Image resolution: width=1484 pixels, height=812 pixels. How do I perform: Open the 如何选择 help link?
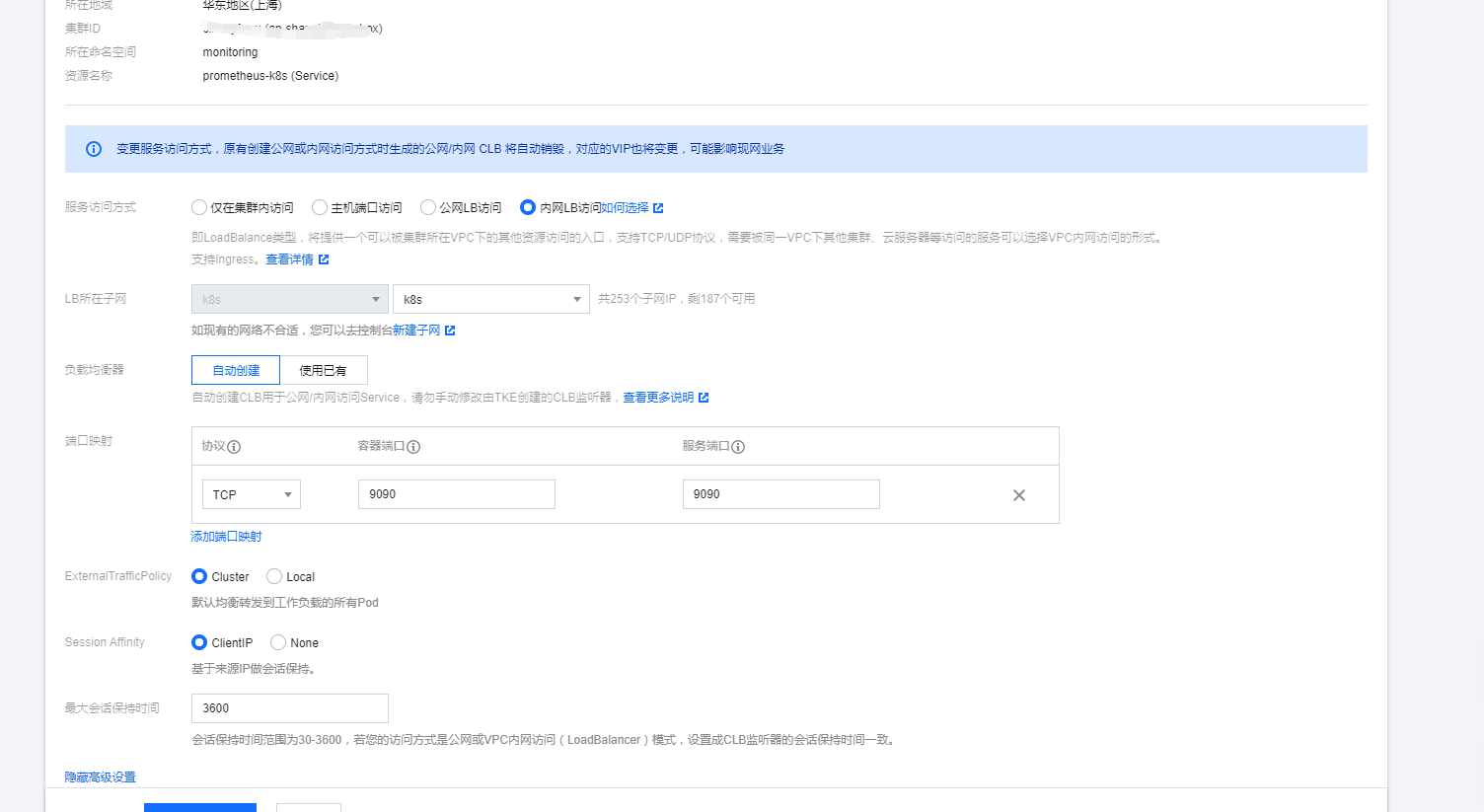(625, 208)
